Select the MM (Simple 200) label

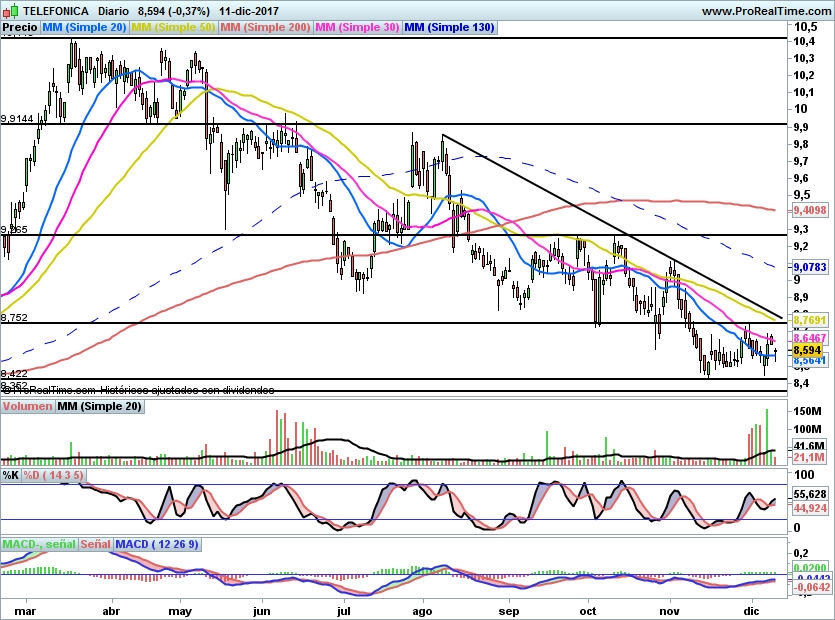point(265,27)
